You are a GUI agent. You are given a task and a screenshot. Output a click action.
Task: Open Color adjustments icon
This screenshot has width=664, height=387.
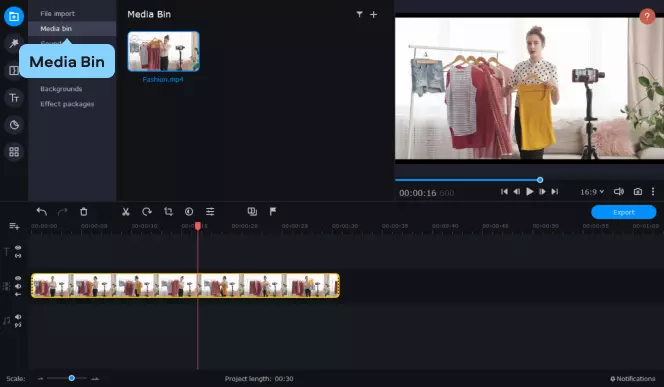pos(189,211)
